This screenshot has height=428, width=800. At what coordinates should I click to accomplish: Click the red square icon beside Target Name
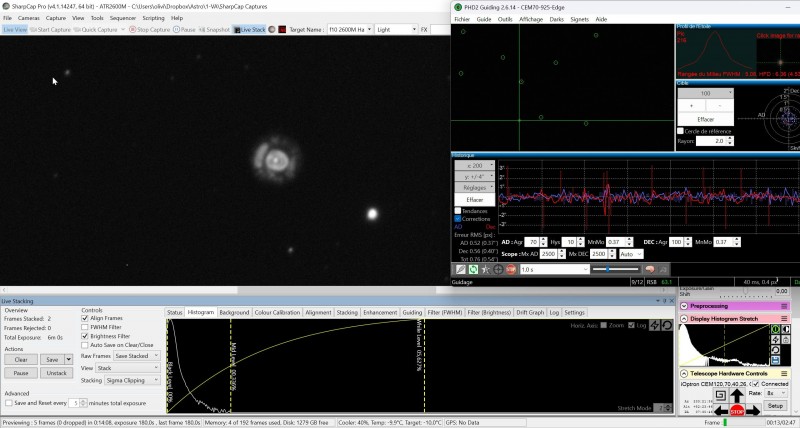282,30
